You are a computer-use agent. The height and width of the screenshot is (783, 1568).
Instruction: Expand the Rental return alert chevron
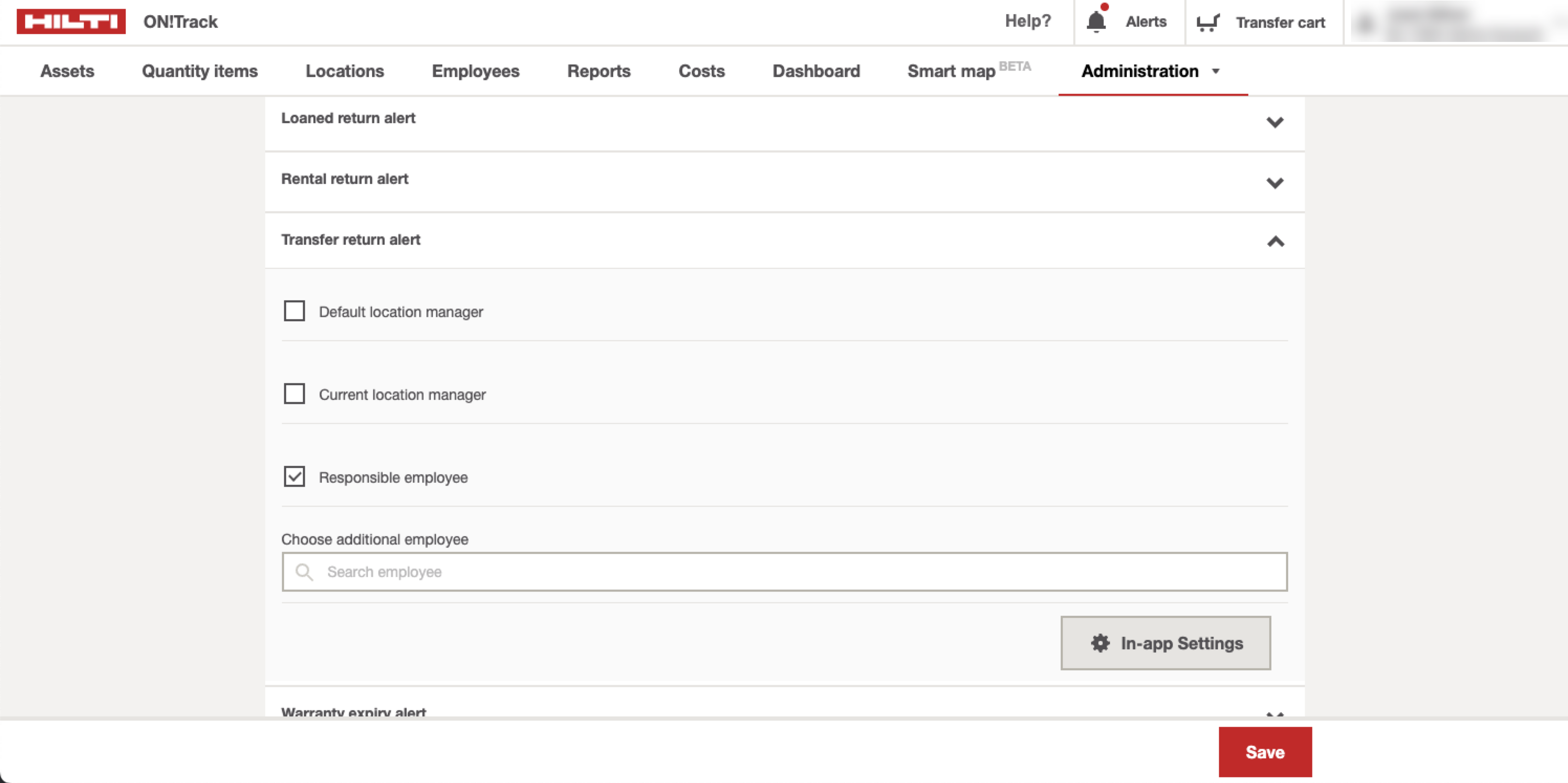pos(1275,183)
